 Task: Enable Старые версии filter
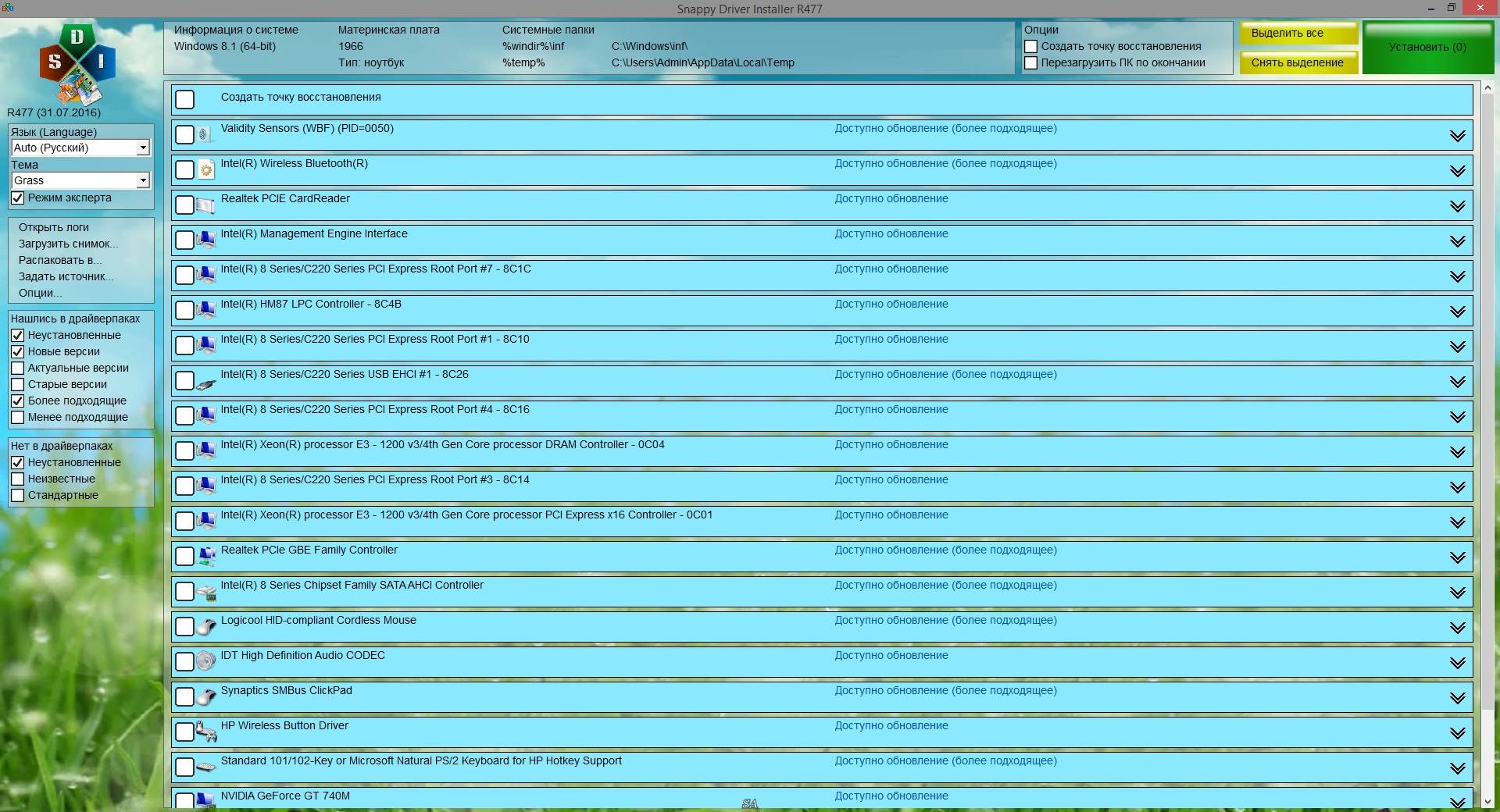point(17,384)
